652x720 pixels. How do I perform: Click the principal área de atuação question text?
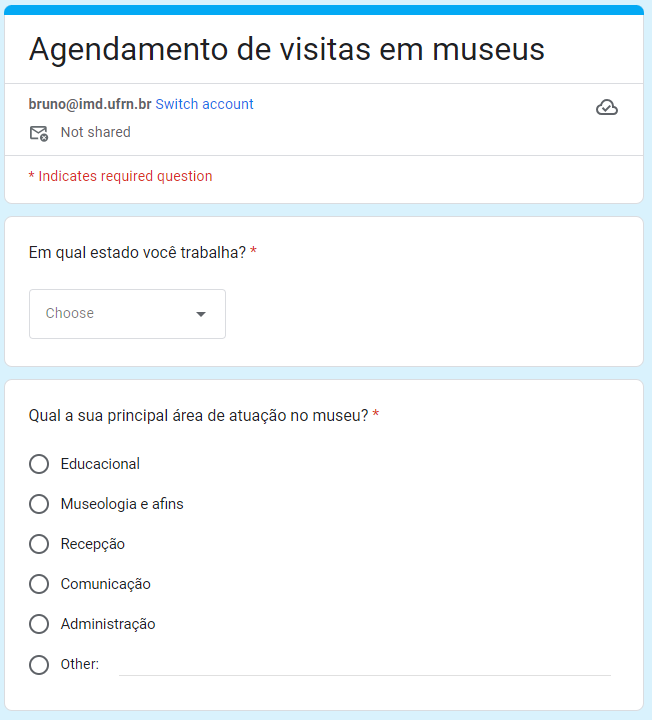[198, 416]
